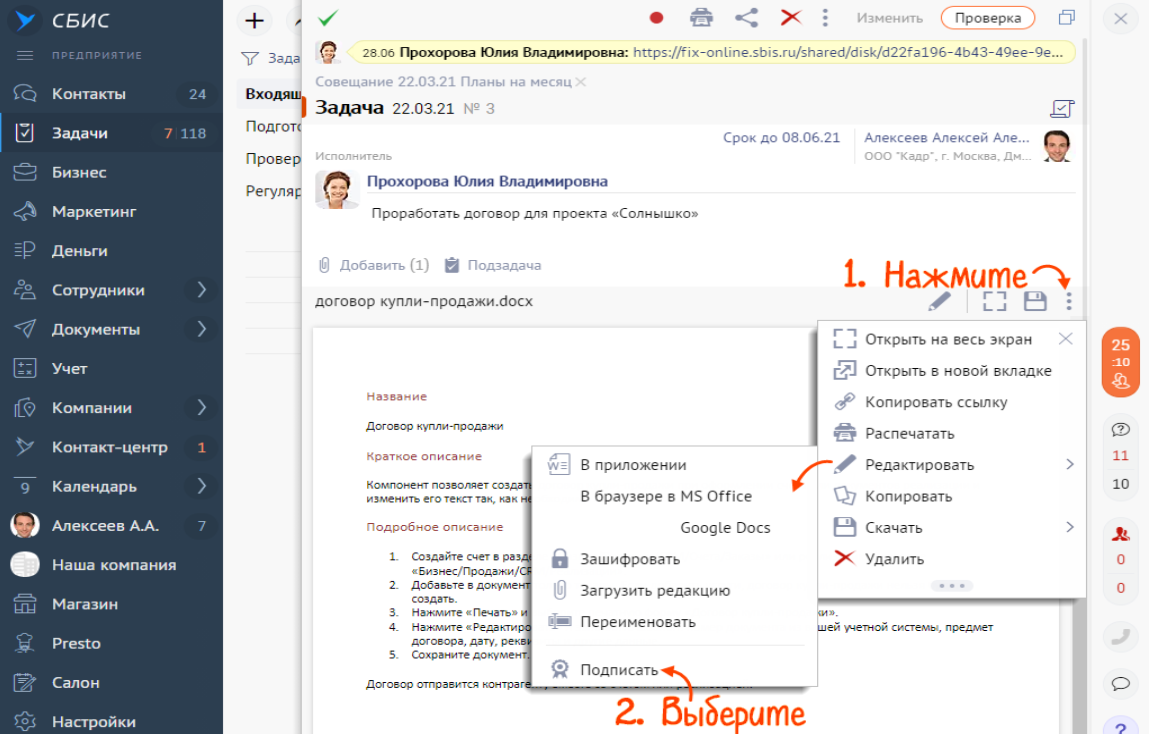Image resolution: width=1149 pixels, height=734 pixels.
Task: Expand the file menu with the bottom dots
Action: (951, 586)
